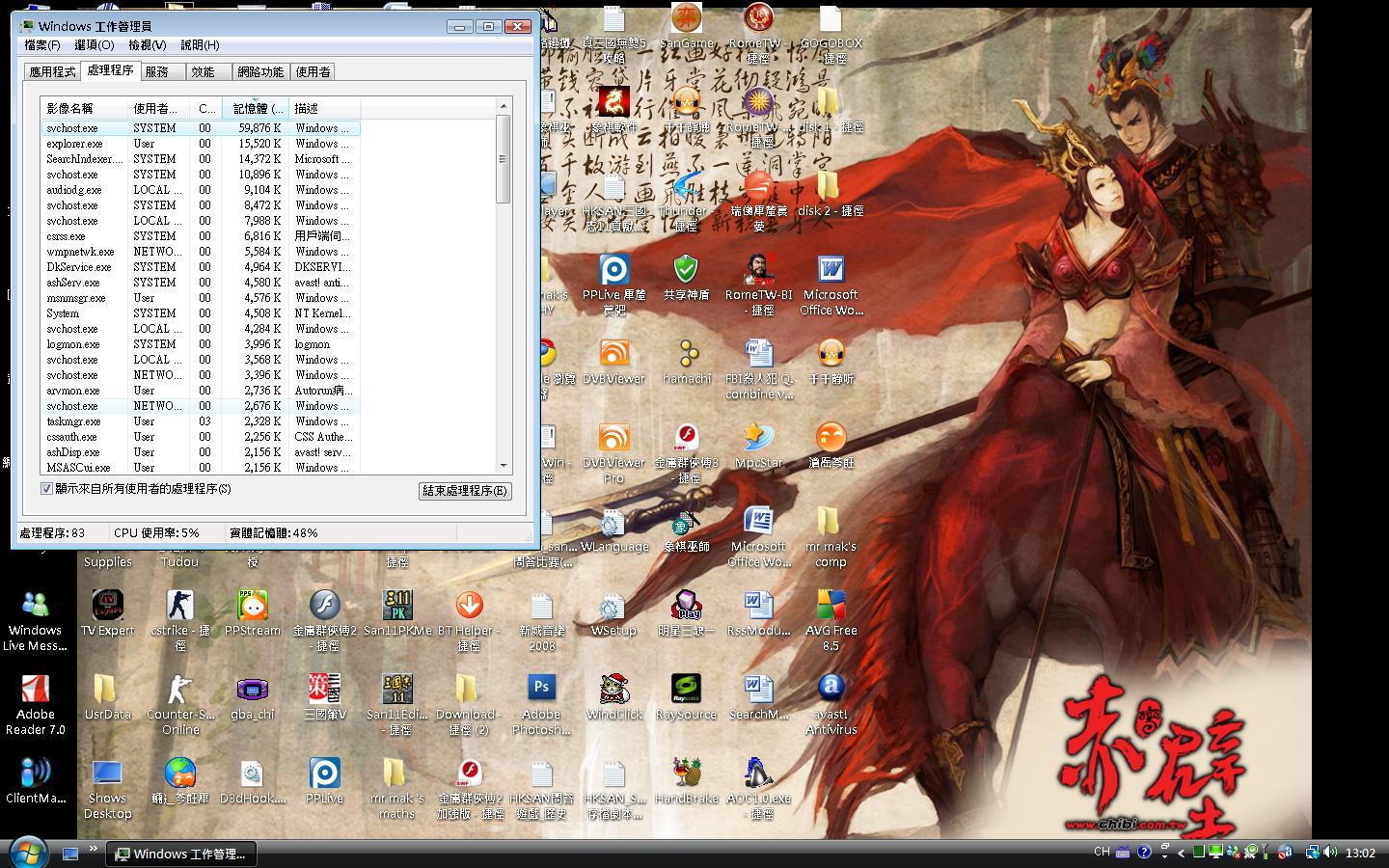Expand the Quick Launch overflow chevron
Viewport: 1389px width, 868px height.
(94, 850)
